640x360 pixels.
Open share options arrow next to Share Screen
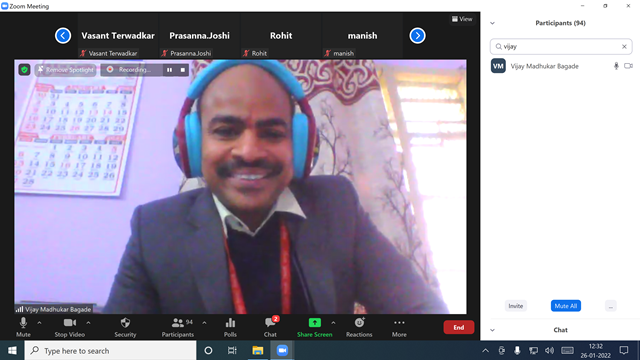[333, 323]
